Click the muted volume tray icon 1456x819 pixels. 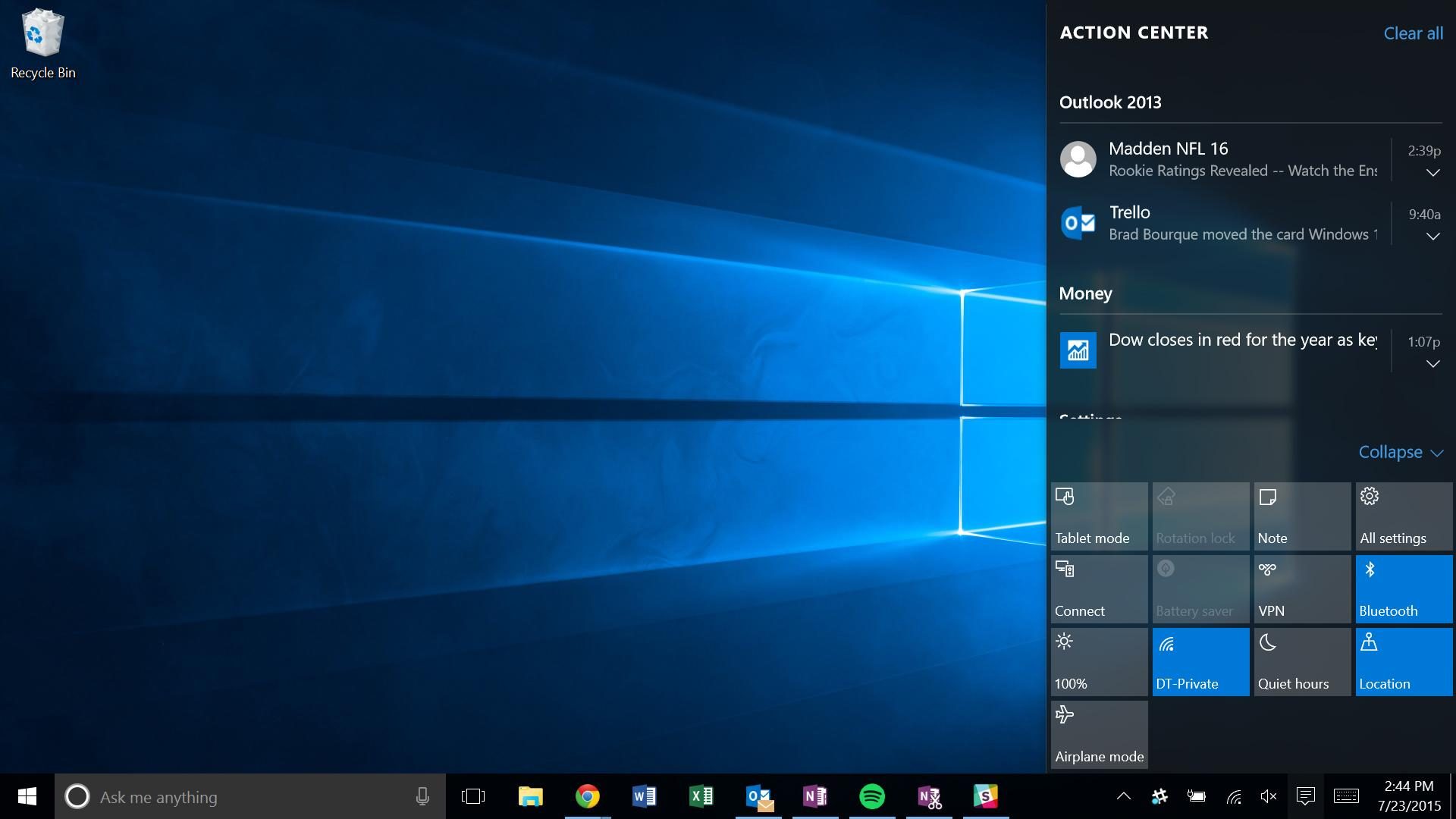(x=1269, y=796)
